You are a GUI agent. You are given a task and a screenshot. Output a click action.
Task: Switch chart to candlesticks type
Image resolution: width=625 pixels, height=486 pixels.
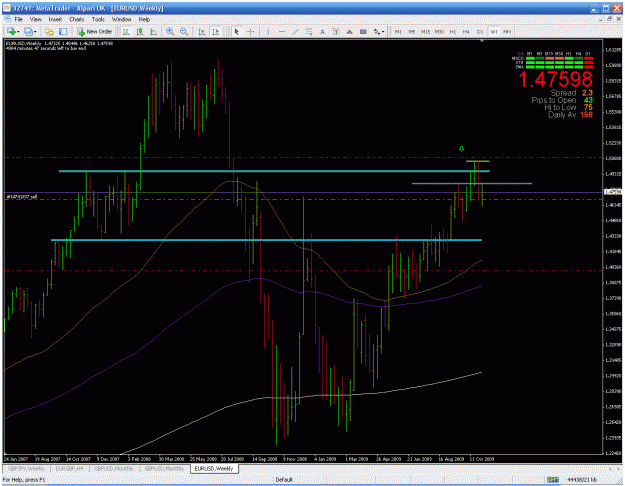(140, 31)
